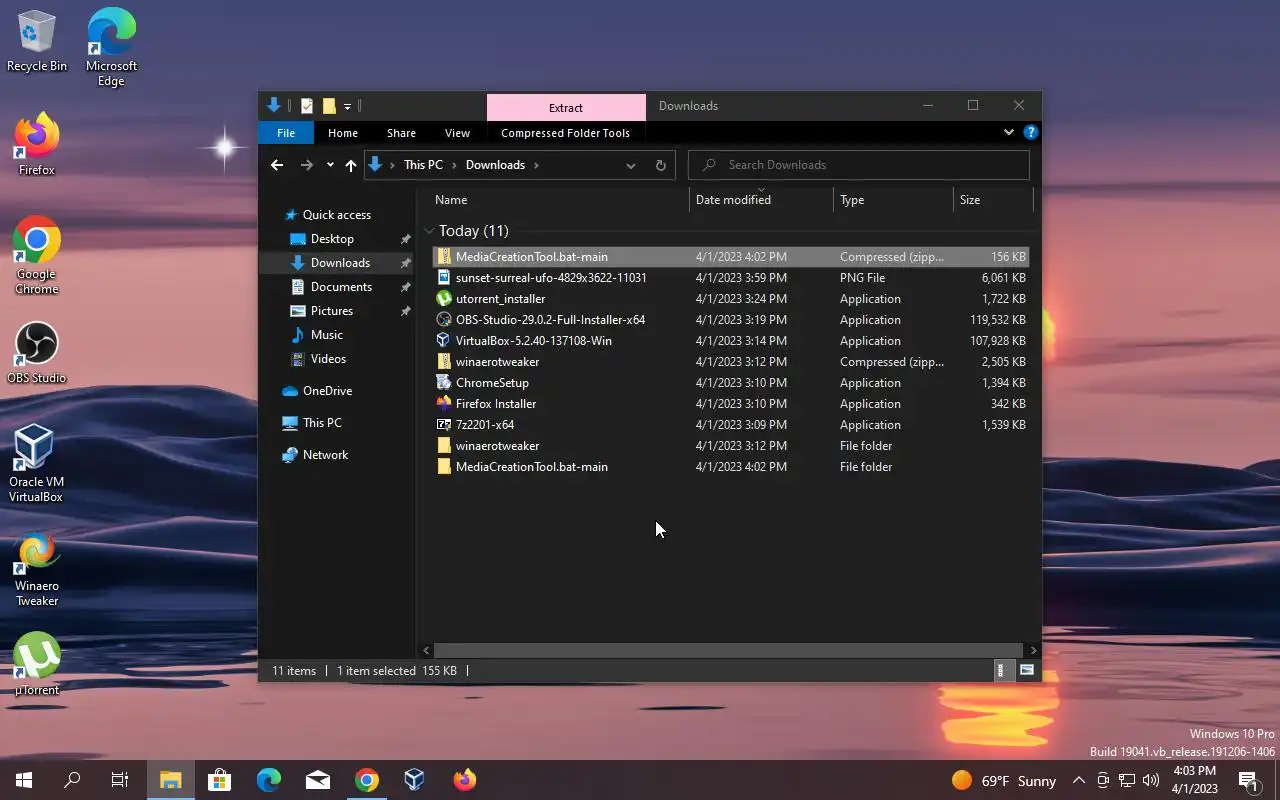The width and height of the screenshot is (1280, 800).
Task: Select the winaerotweaker File folder row
Action: click(731, 446)
